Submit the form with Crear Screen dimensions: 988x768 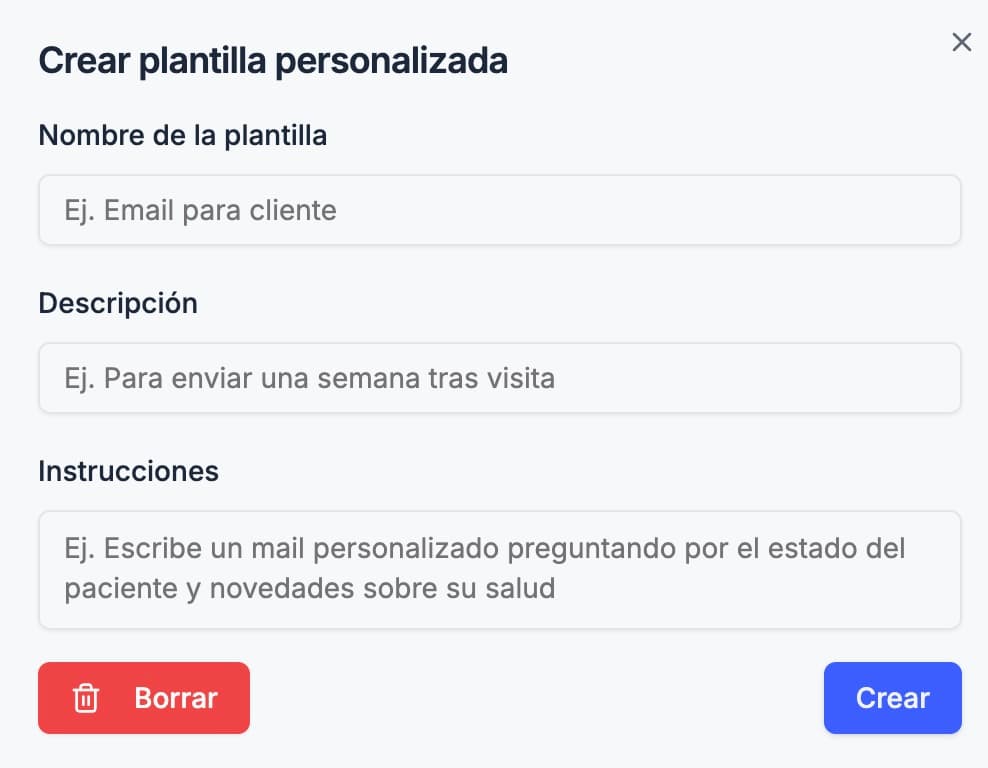892,698
